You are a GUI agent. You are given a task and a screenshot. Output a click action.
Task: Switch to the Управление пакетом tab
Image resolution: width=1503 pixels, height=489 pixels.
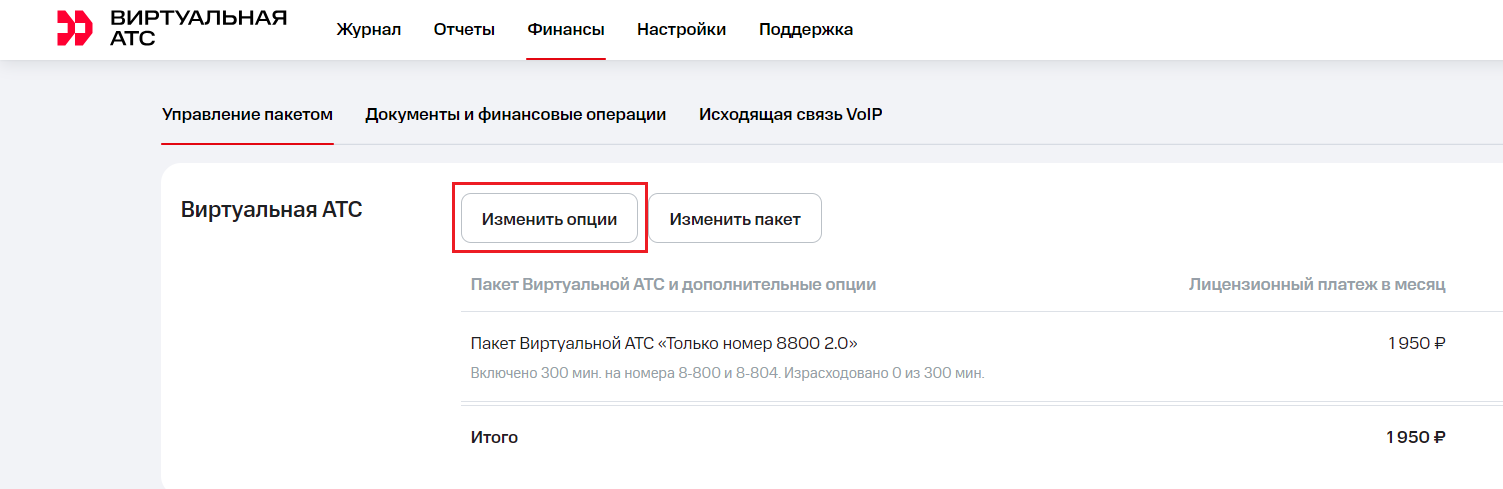(247, 114)
